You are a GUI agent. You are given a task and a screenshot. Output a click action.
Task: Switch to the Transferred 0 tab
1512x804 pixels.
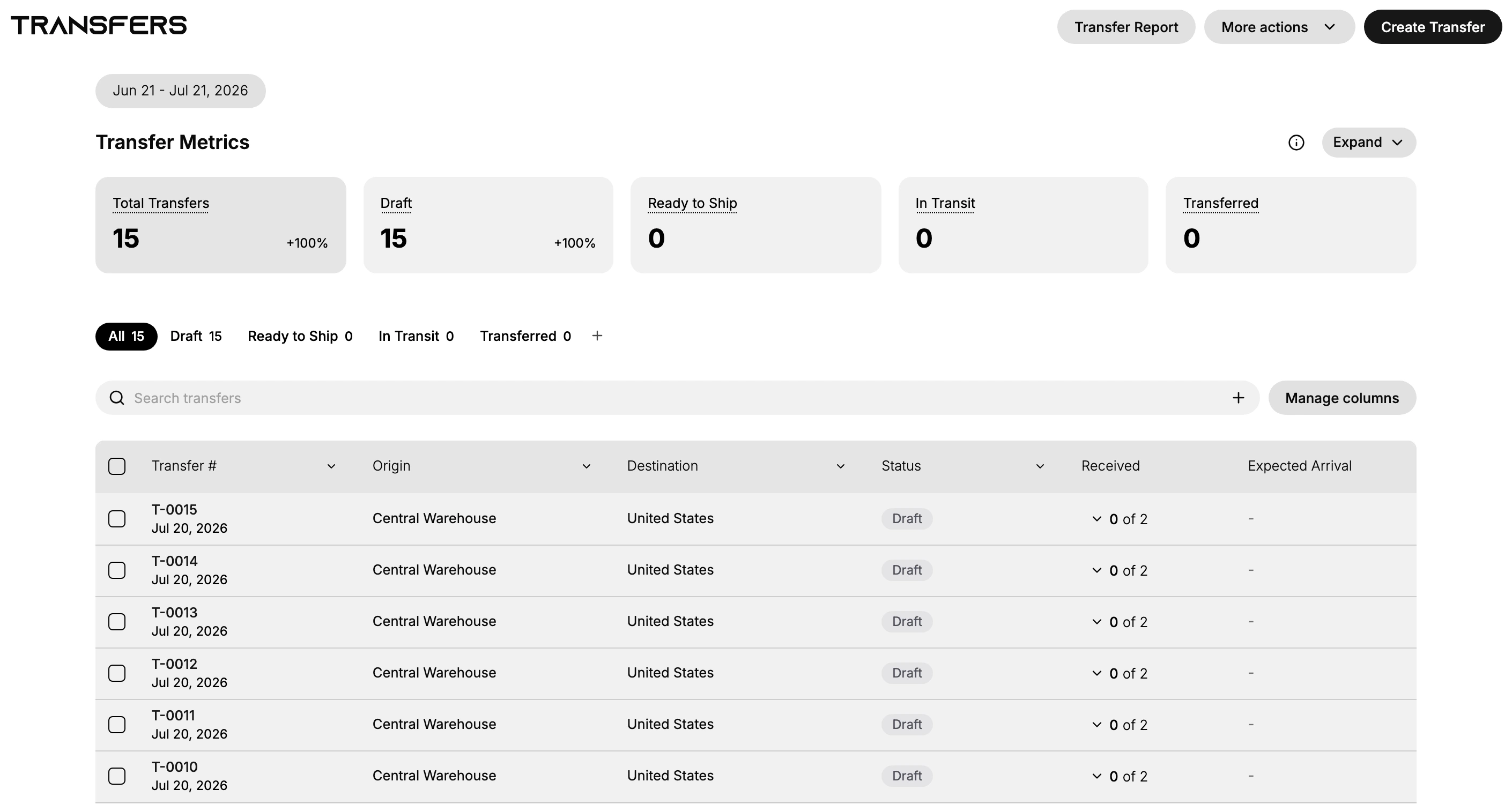click(525, 336)
